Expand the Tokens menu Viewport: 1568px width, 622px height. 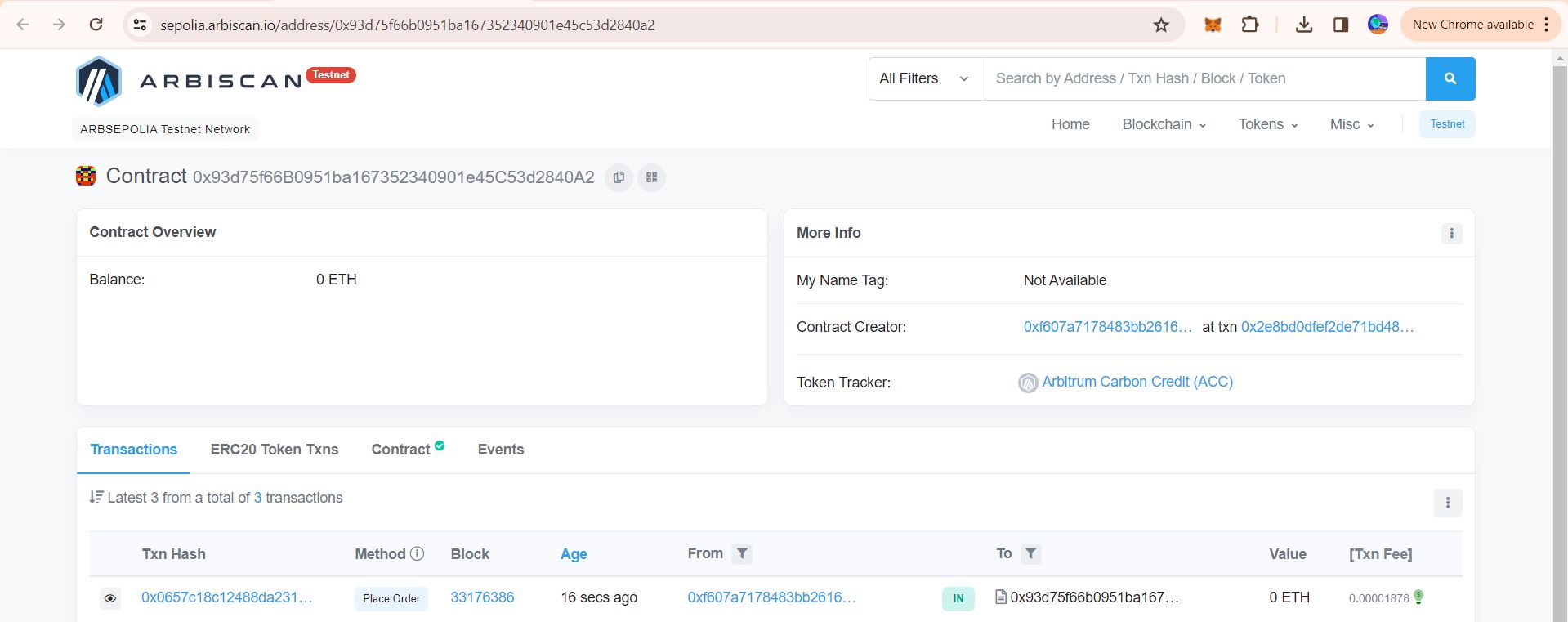pyautogui.click(x=1267, y=124)
